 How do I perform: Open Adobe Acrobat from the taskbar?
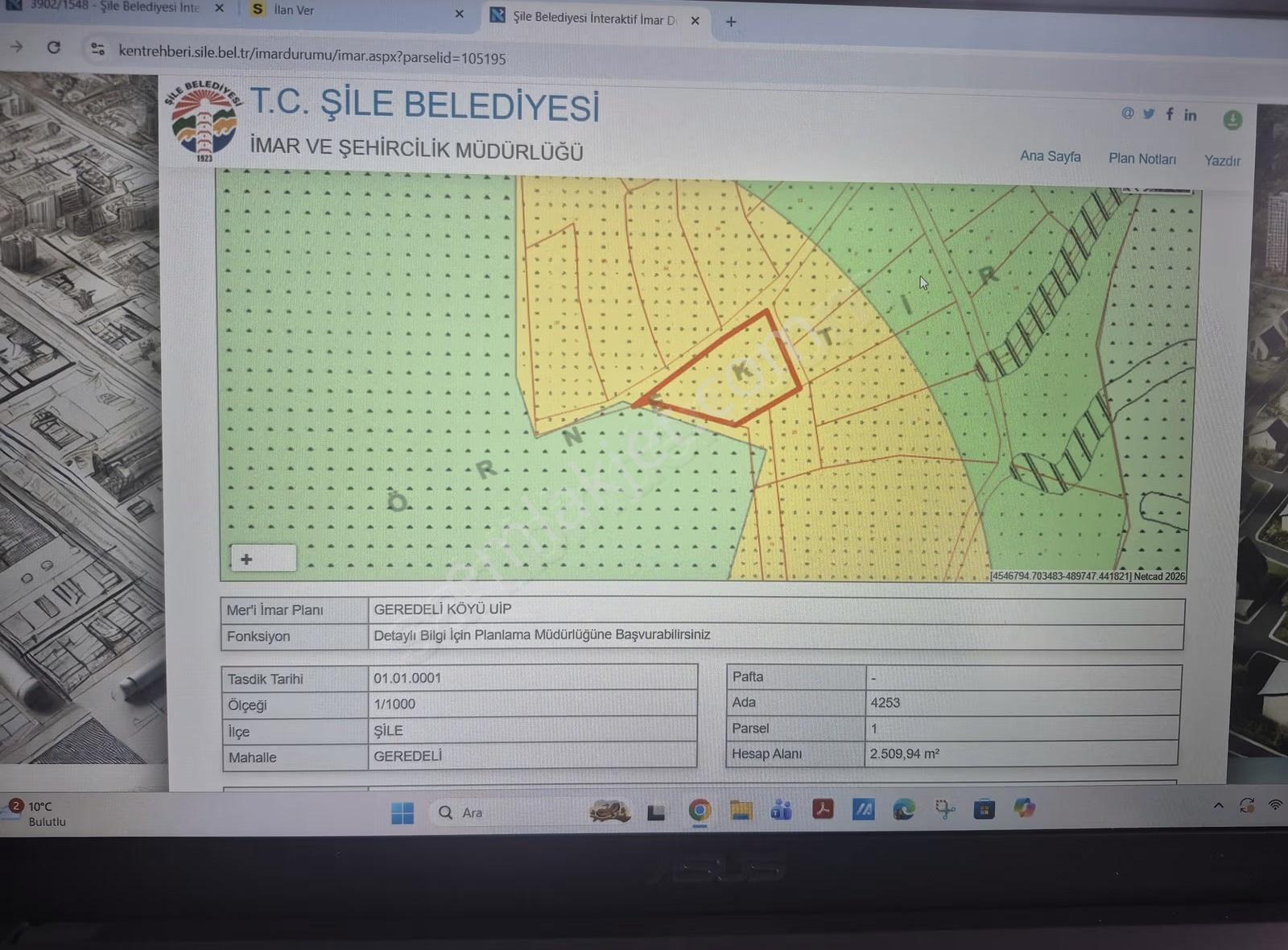823,808
